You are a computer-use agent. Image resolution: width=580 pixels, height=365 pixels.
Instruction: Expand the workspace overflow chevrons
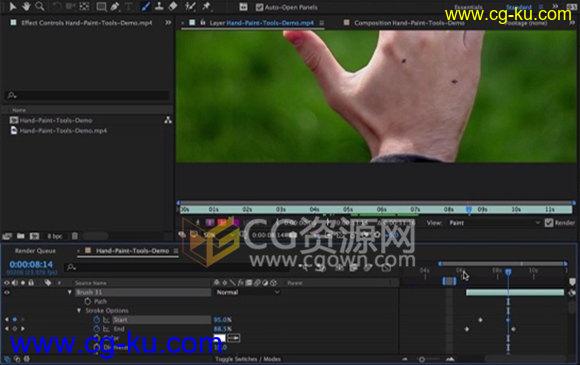tap(555, 7)
